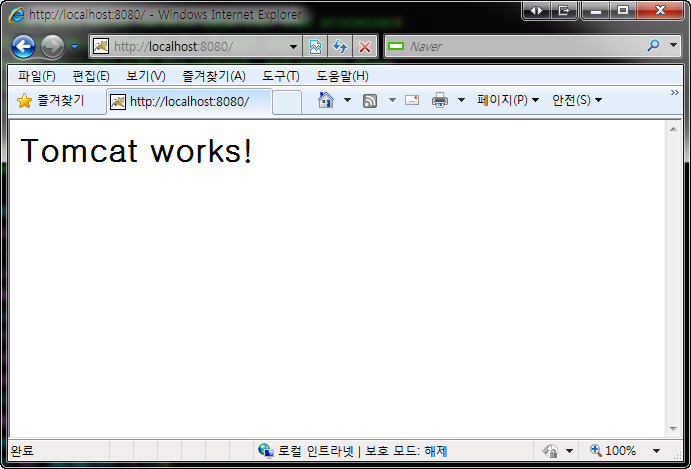
Task: Click the Back navigation button
Action: point(23,47)
